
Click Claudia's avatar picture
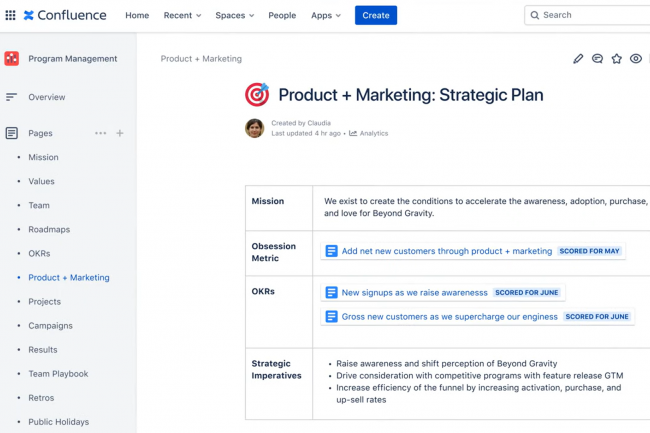pos(254,128)
